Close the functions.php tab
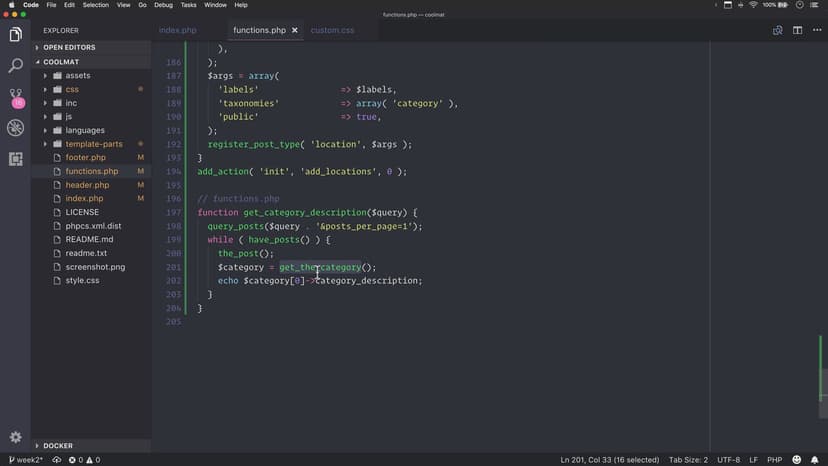 click(x=295, y=30)
